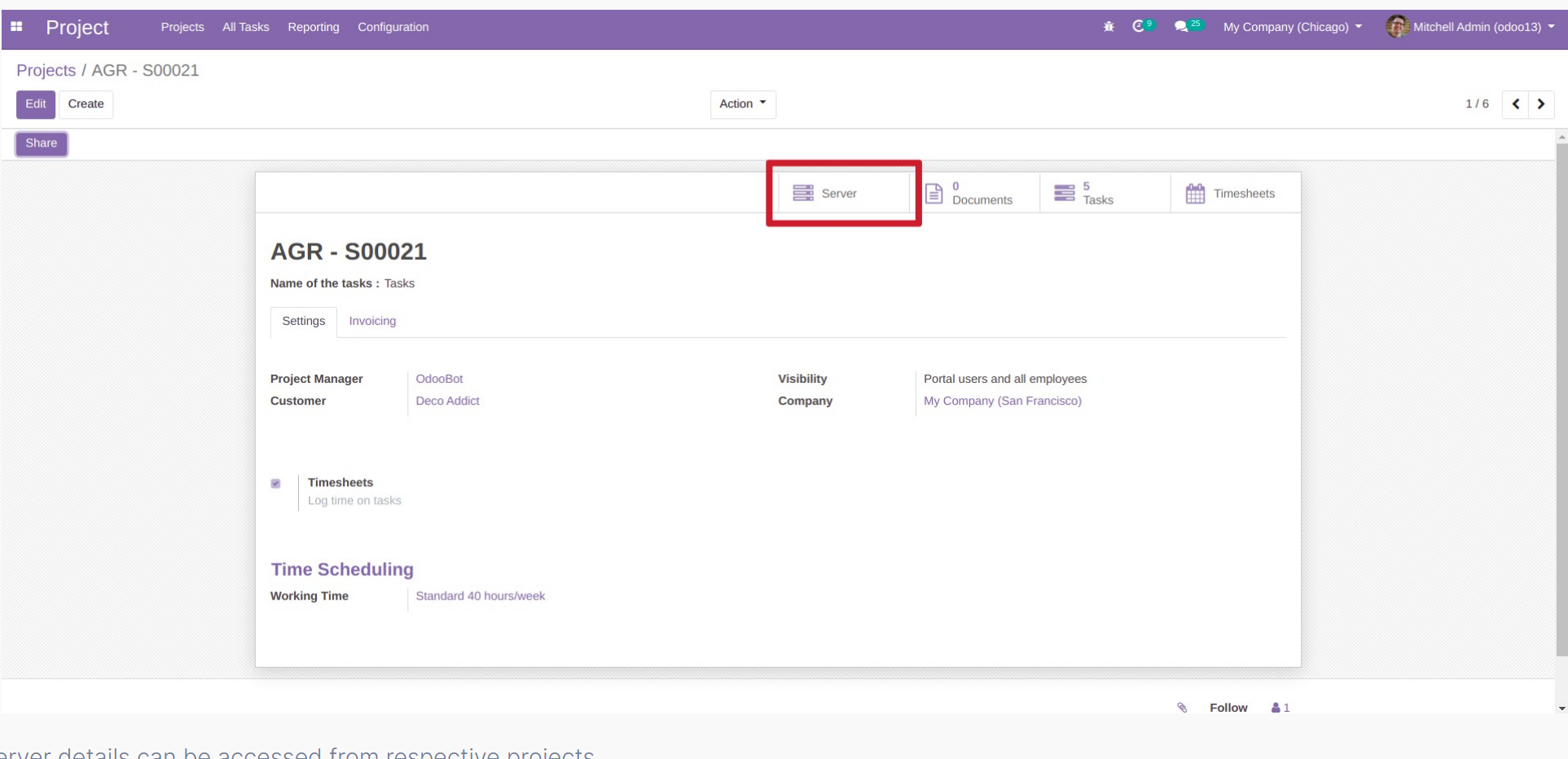The height and width of the screenshot is (759, 1568).
Task: Open My Company (San Francisco) link
Action: point(1003,401)
